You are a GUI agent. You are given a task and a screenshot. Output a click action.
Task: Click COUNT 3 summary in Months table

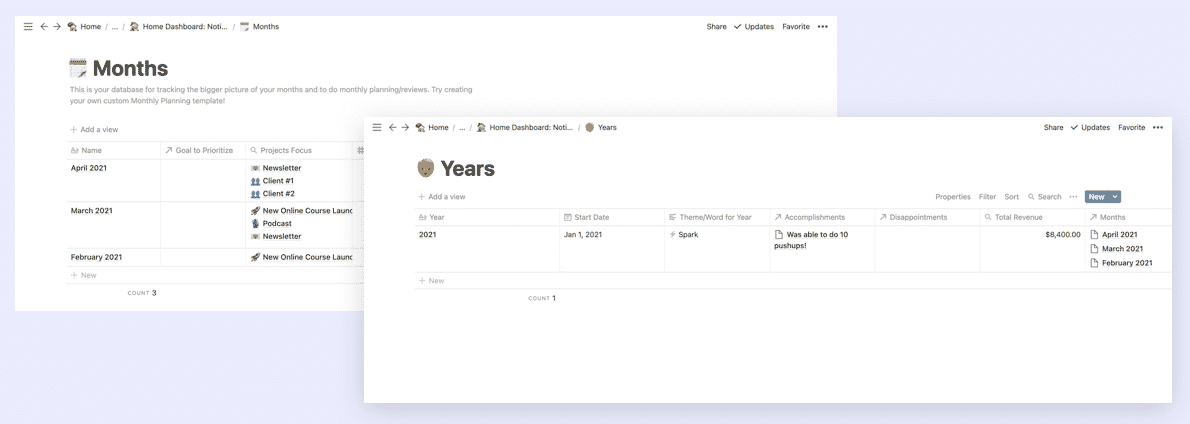[x=142, y=293]
